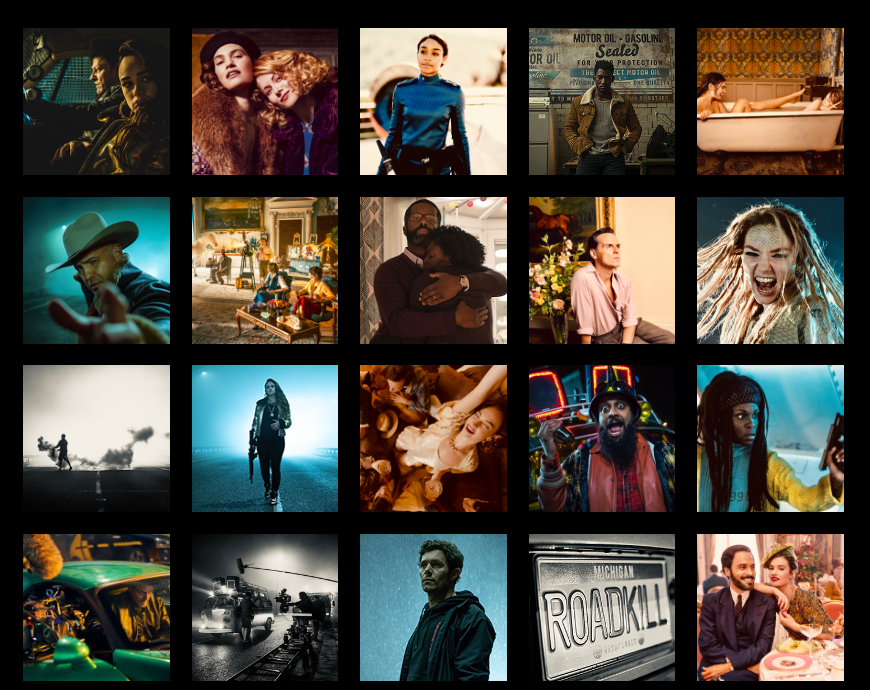
Task: Open the couple at the dining table photo
Action: 770,607
